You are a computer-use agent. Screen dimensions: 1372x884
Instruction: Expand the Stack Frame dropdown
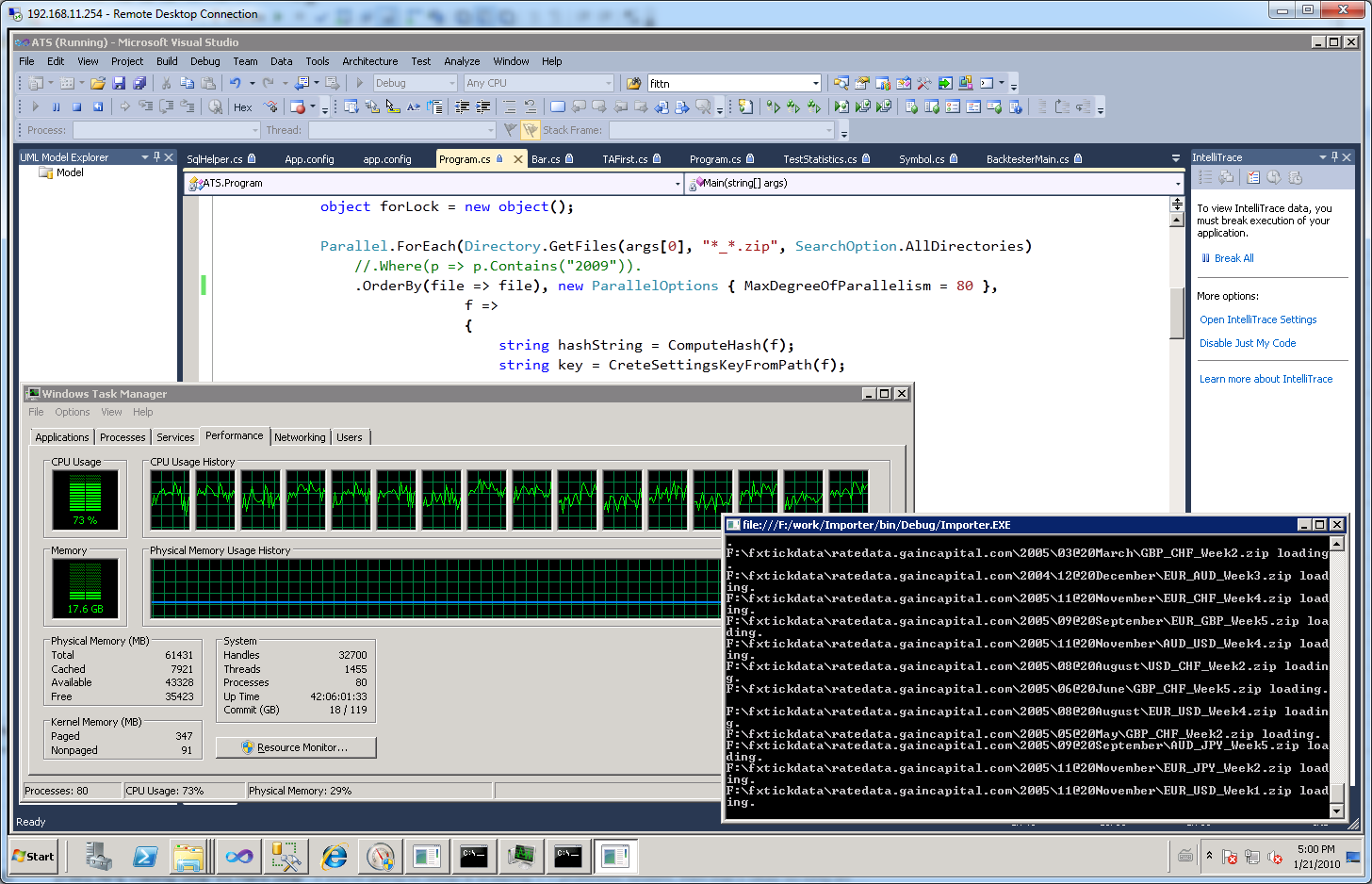(x=829, y=130)
